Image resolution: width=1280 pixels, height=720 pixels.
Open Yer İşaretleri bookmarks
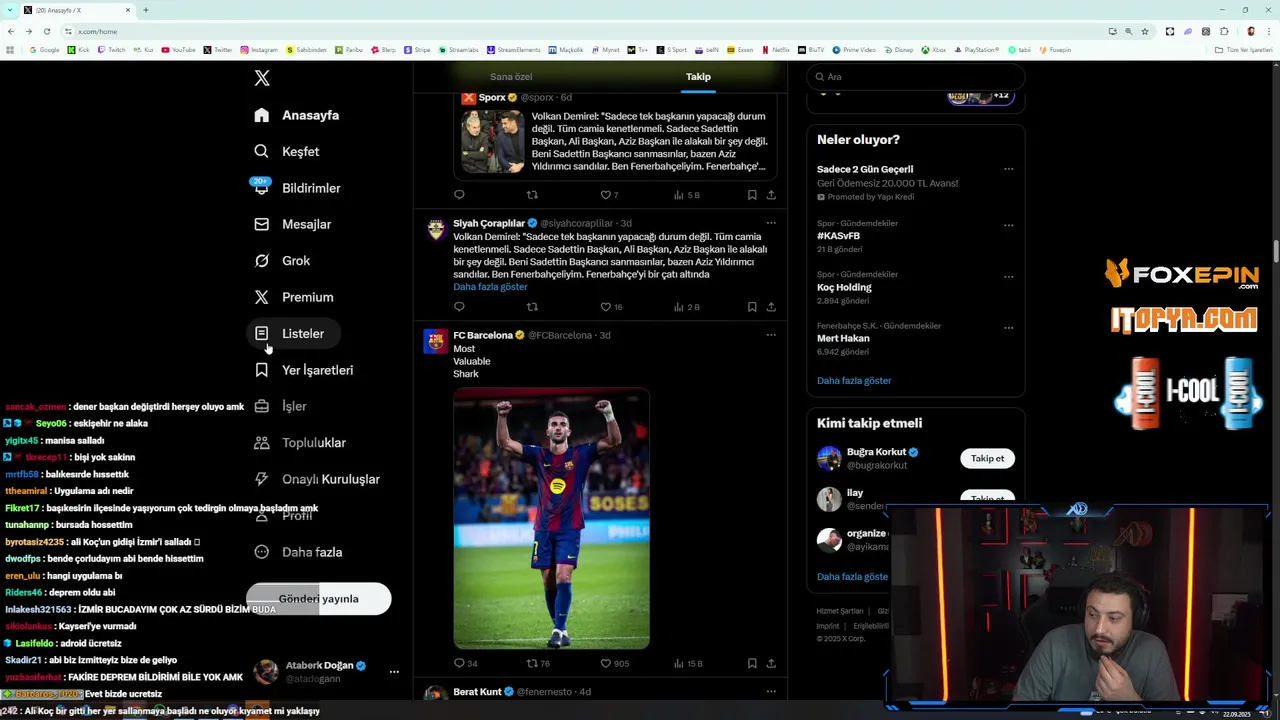[x=304, y=370]
